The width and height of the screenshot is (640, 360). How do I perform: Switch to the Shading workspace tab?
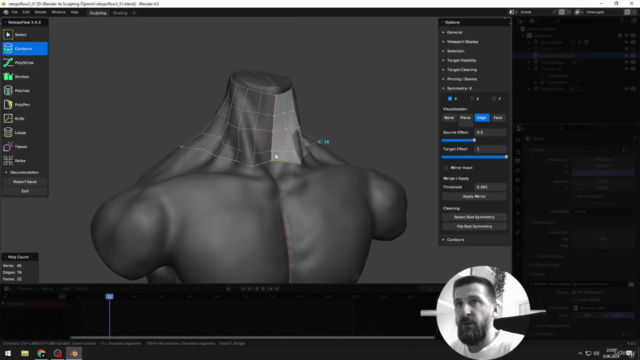coord(120,13)
